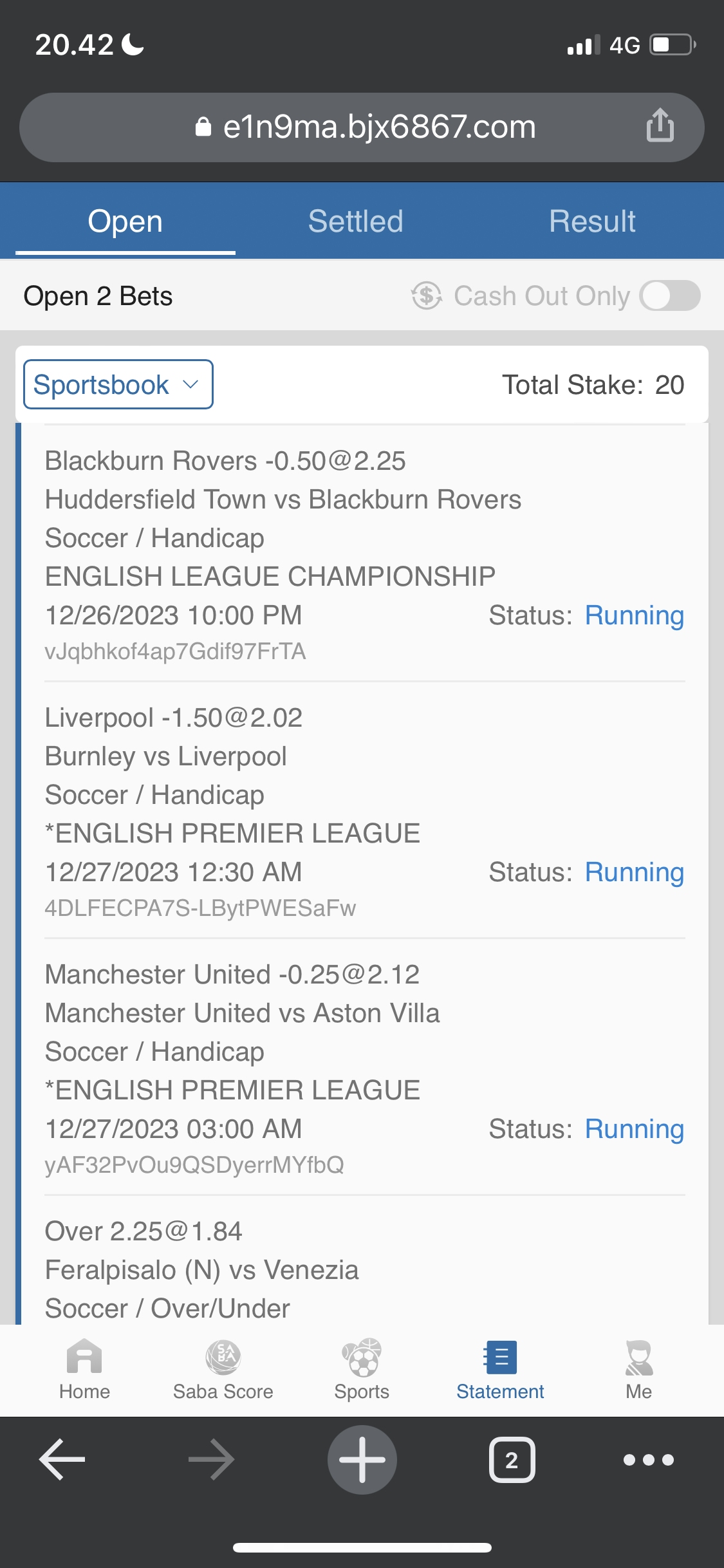
Task: Show the open tabs counter
Action: coord(512,1460)
